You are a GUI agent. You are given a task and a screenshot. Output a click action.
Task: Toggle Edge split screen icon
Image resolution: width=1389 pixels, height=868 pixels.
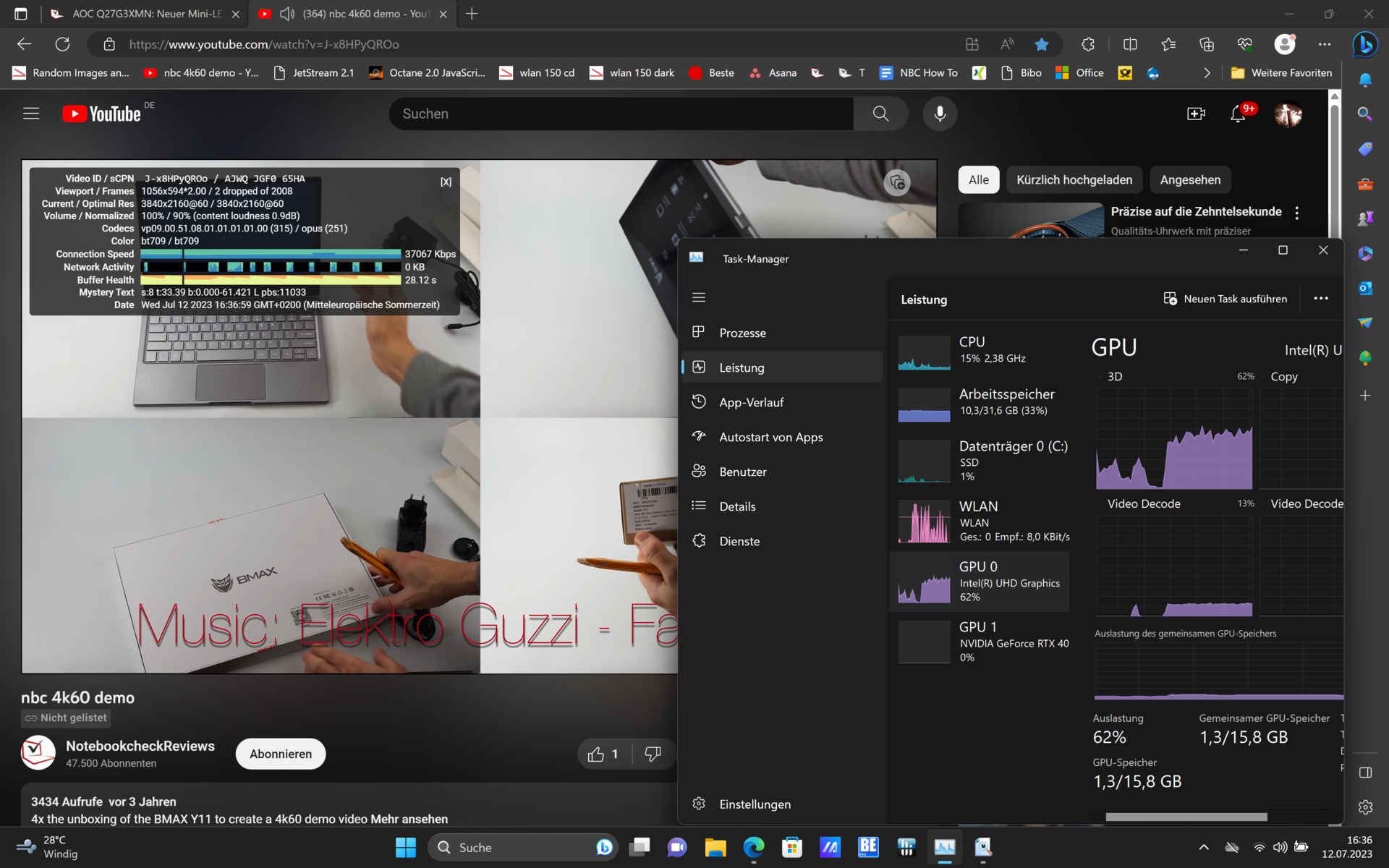1130,44
